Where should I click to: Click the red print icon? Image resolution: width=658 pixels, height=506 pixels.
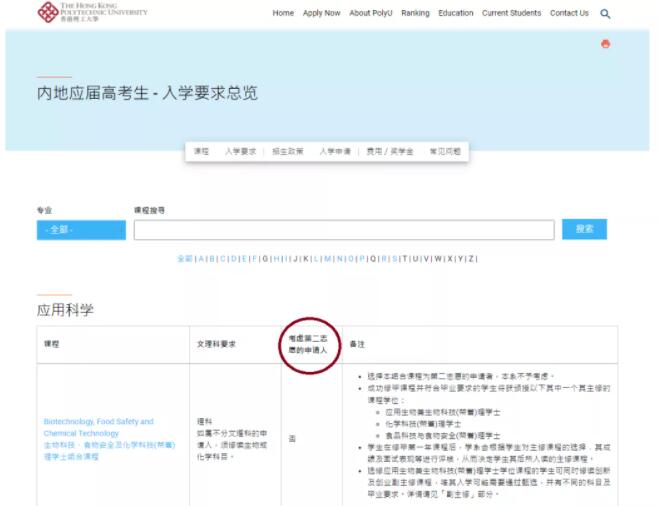(x=605, y=44)
